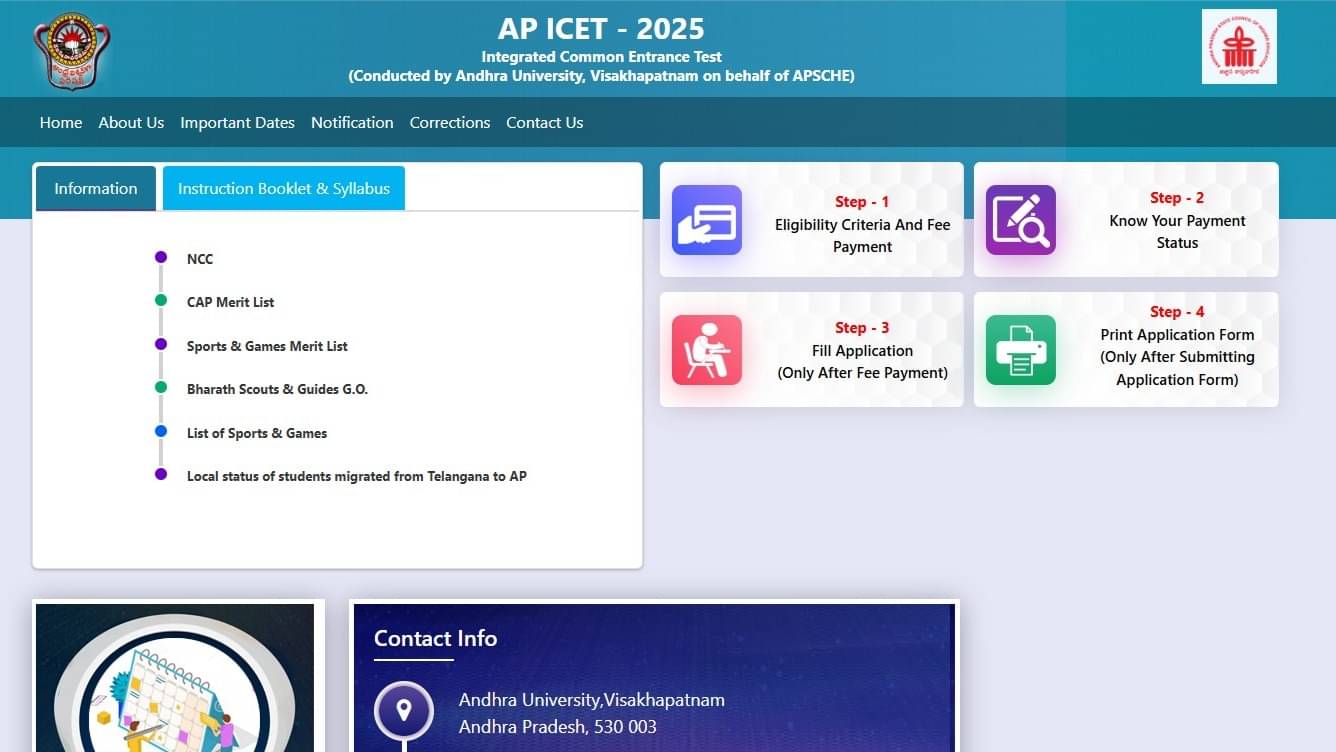The height and width of the screenshot is (752, 1336).
Task: Click the CAP Merit List link
Action: 229,302
